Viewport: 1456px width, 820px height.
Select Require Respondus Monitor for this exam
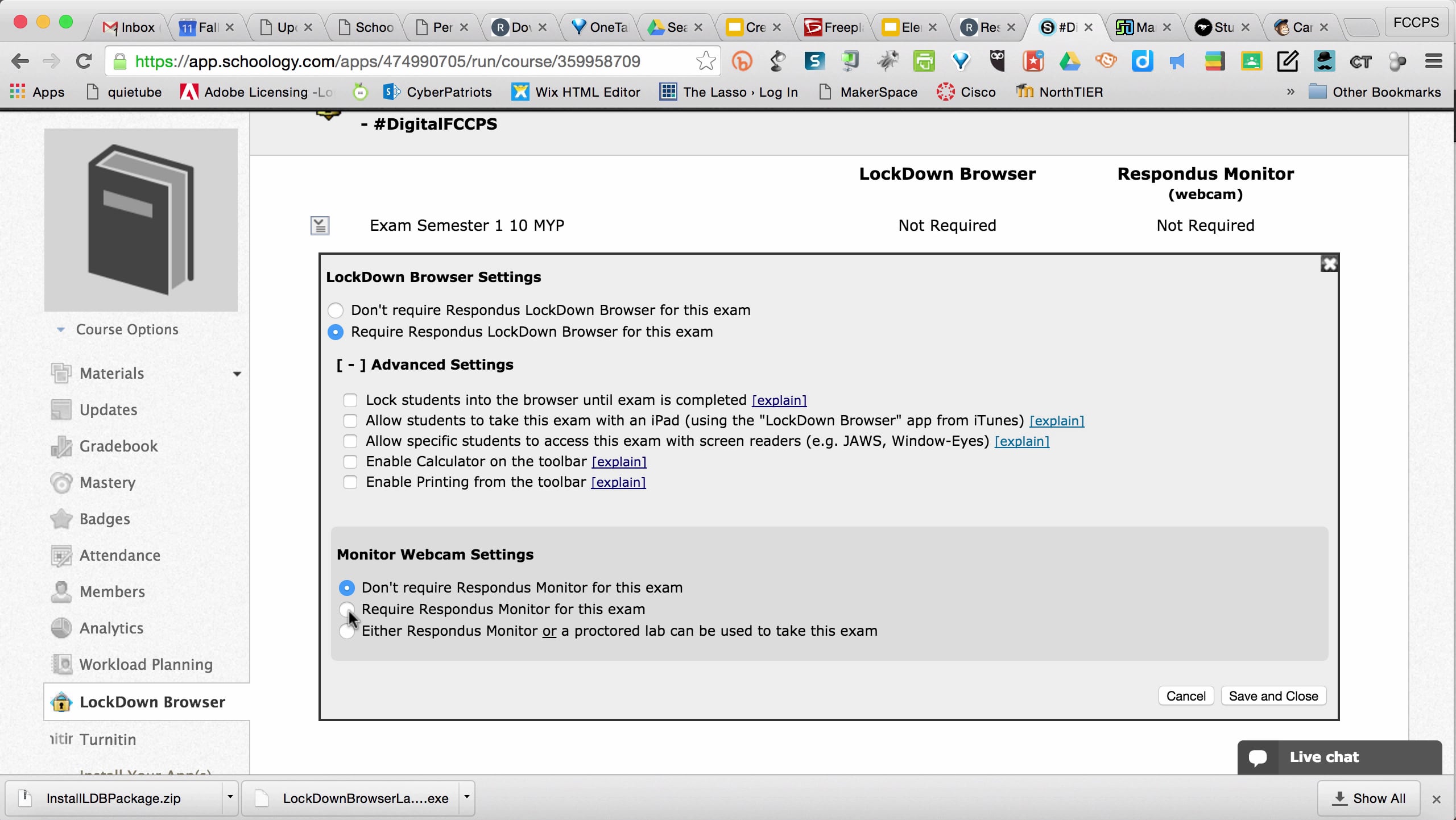347,609
